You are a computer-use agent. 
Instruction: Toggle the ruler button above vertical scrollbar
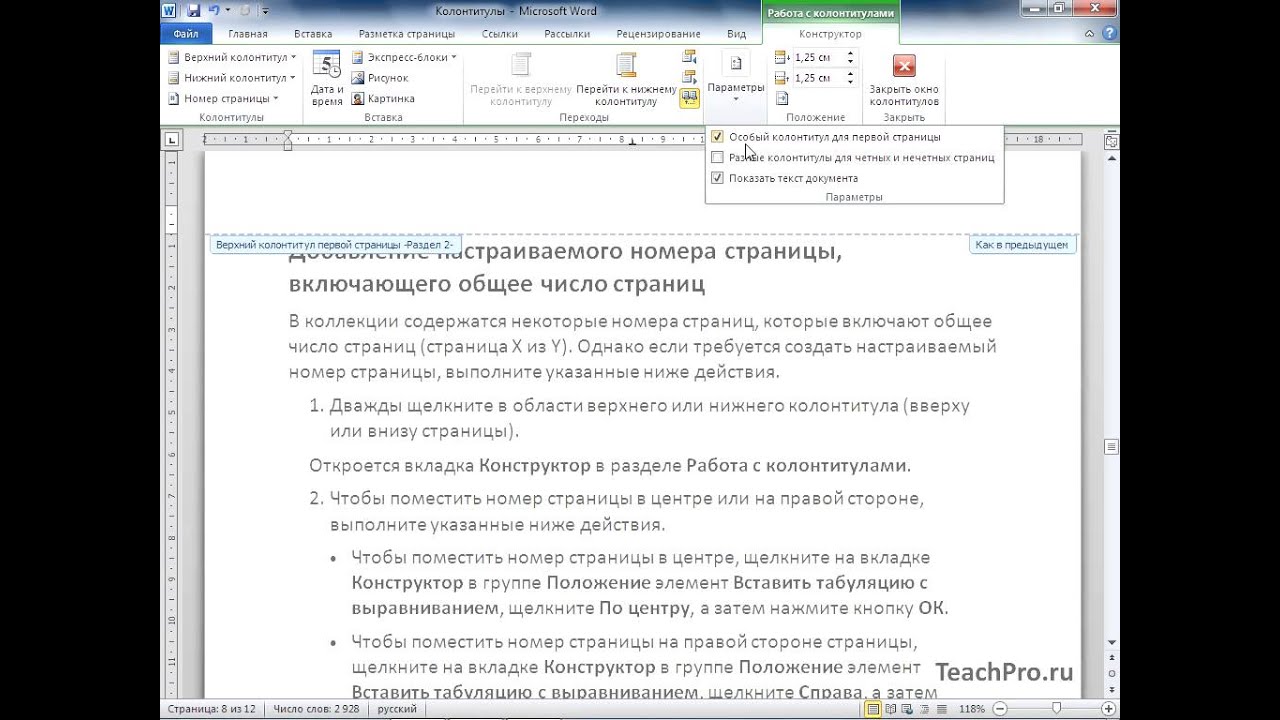click(x=1111, y=141)
